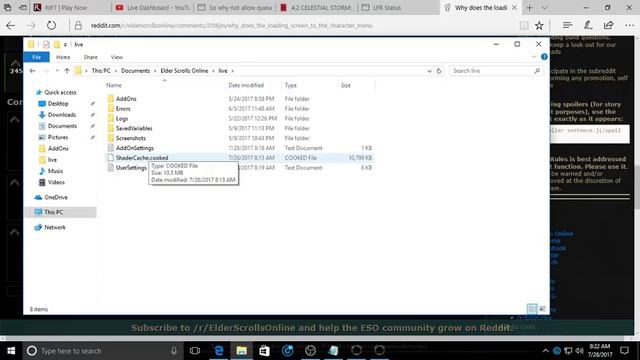Open Task View on taskbar

click(195, 351)
